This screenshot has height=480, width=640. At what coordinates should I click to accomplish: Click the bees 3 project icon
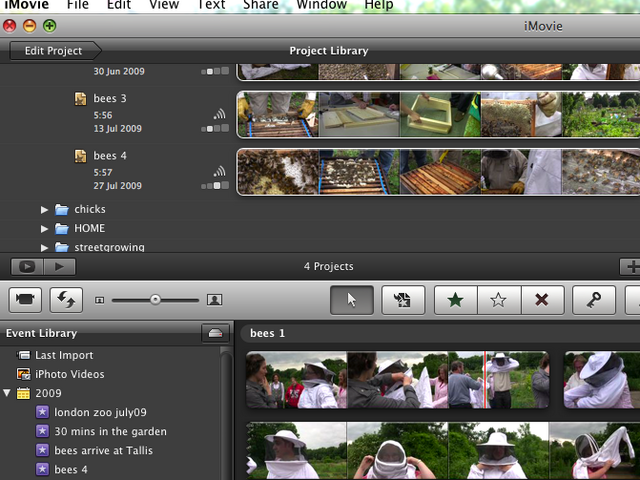80,99
